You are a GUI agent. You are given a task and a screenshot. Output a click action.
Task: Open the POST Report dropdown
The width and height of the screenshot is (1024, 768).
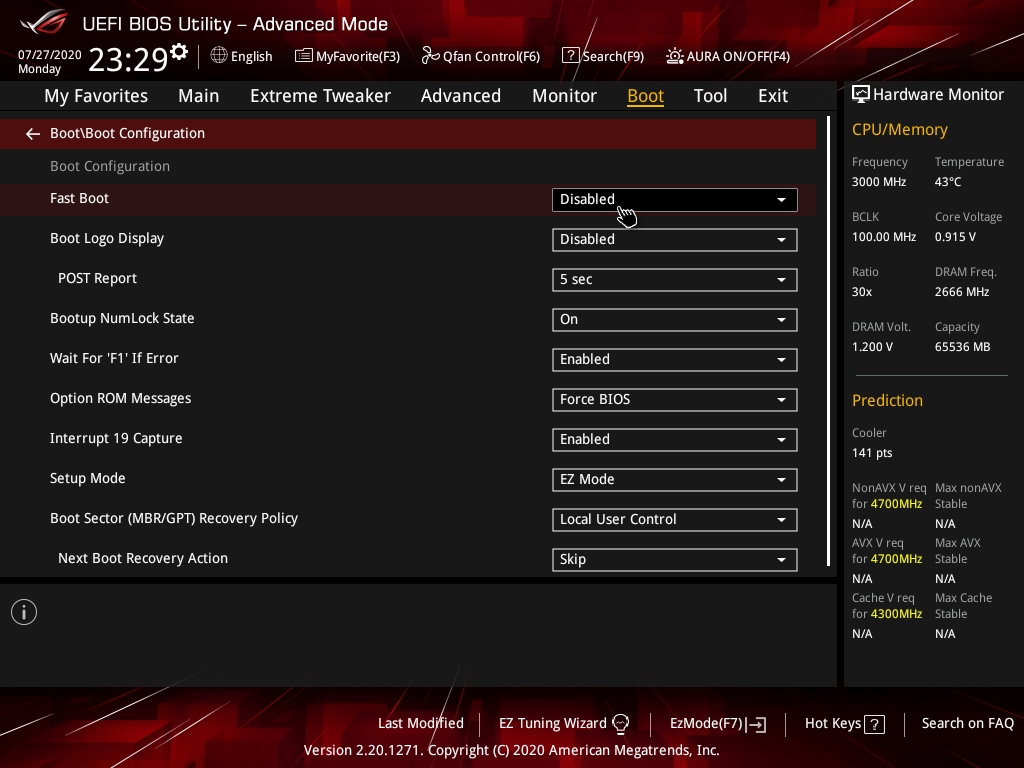tap(675, 280)
